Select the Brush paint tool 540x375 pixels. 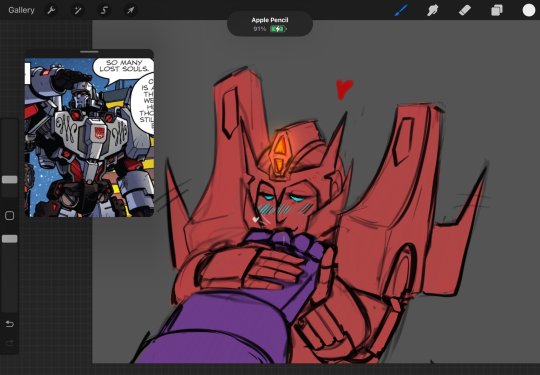pos(401,10)
